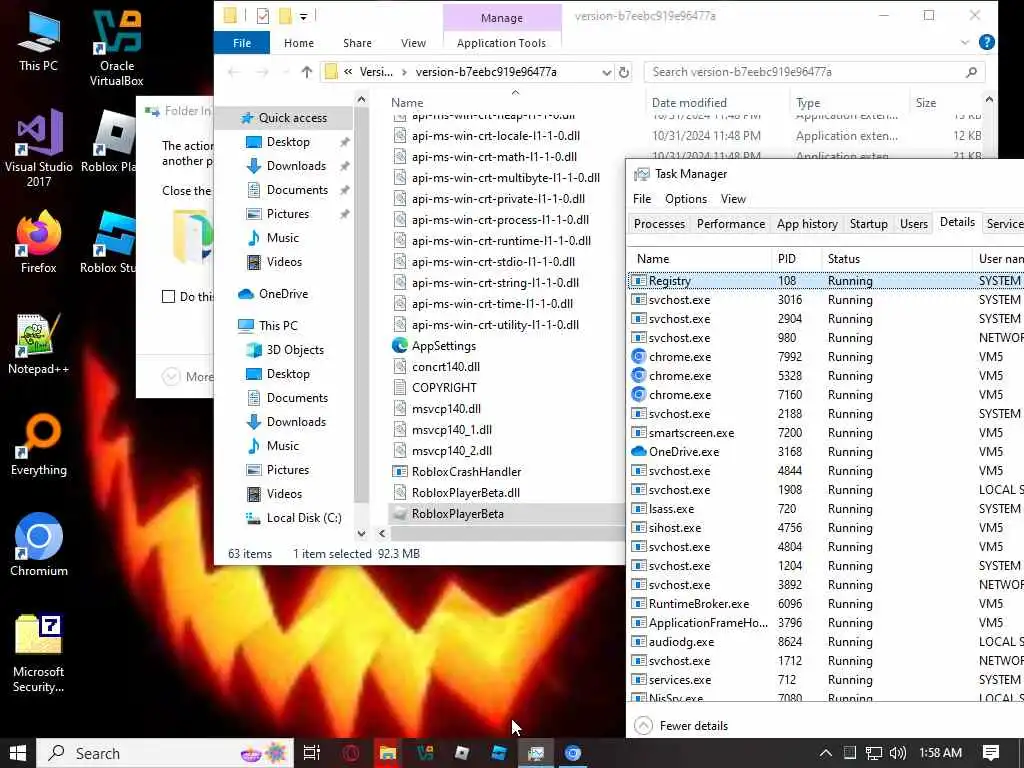
Task: Click Explorer help question mark icon
Action: pos(987,42)
